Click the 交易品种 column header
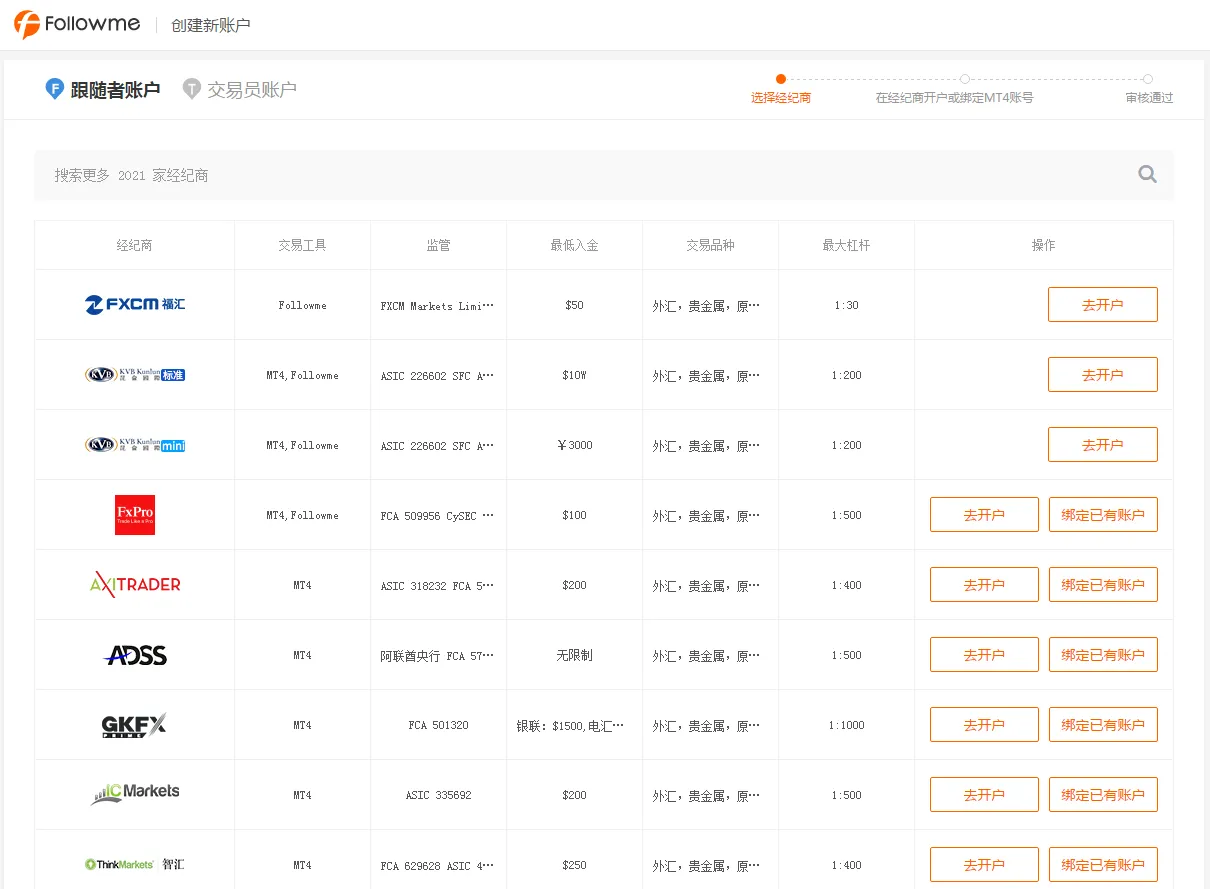Screen dimensions: 1210x889 coord(710,245)
